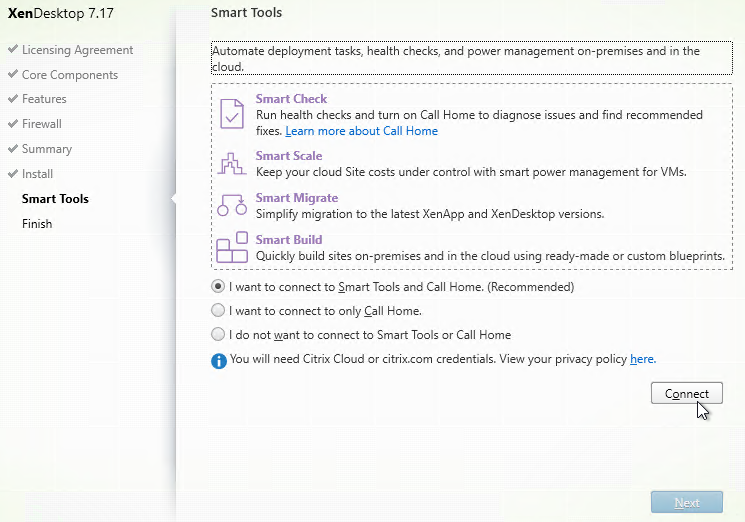
Task: Select Finish step in sidebar
Action: (37, 224)
